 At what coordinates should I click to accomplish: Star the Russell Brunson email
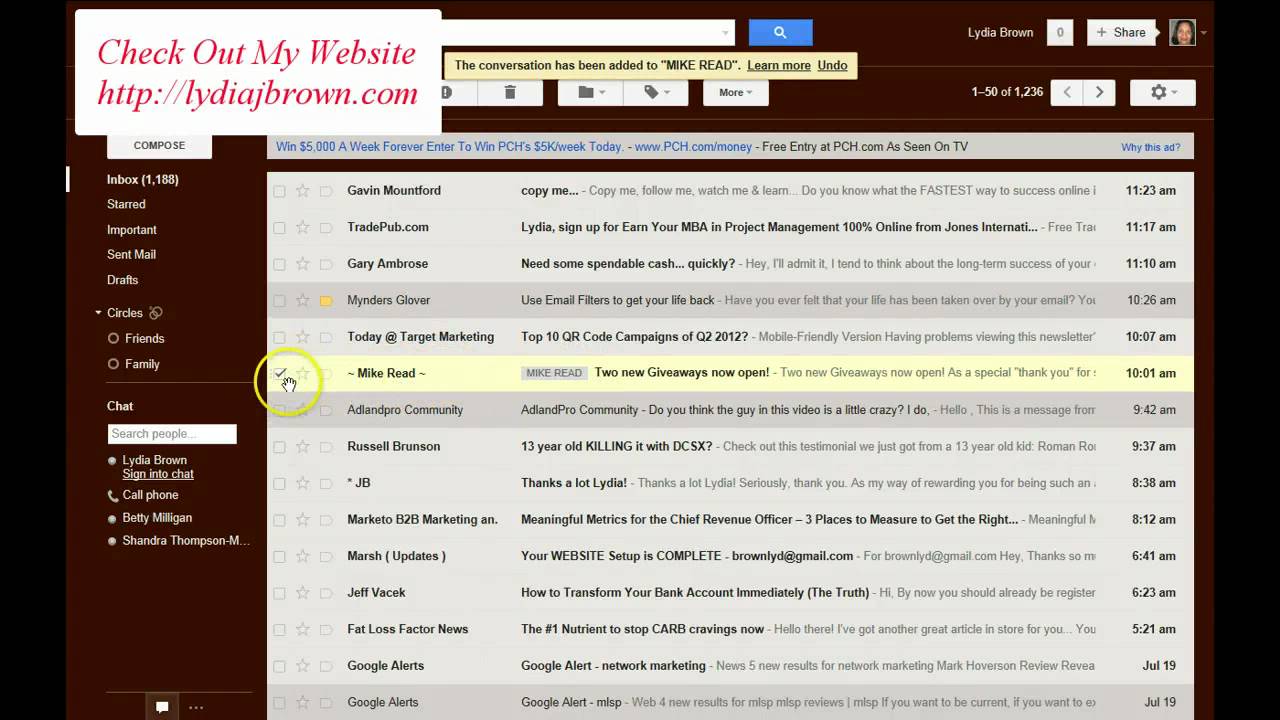pos(302,446)
